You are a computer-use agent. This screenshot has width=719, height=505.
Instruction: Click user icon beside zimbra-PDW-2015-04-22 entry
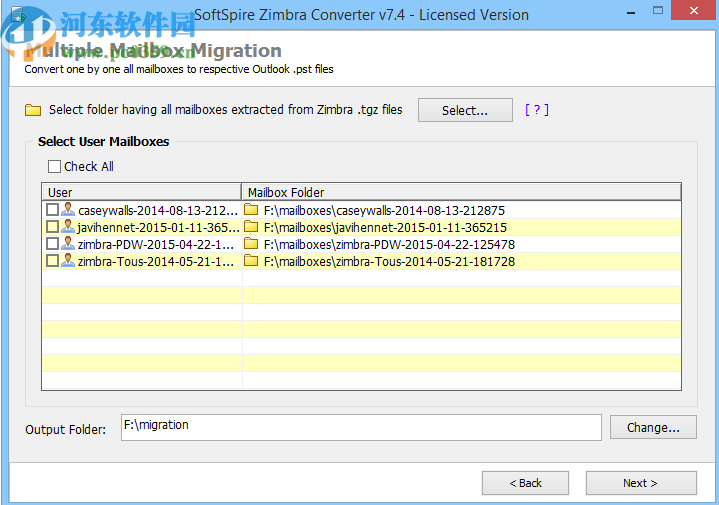[68, 244]
